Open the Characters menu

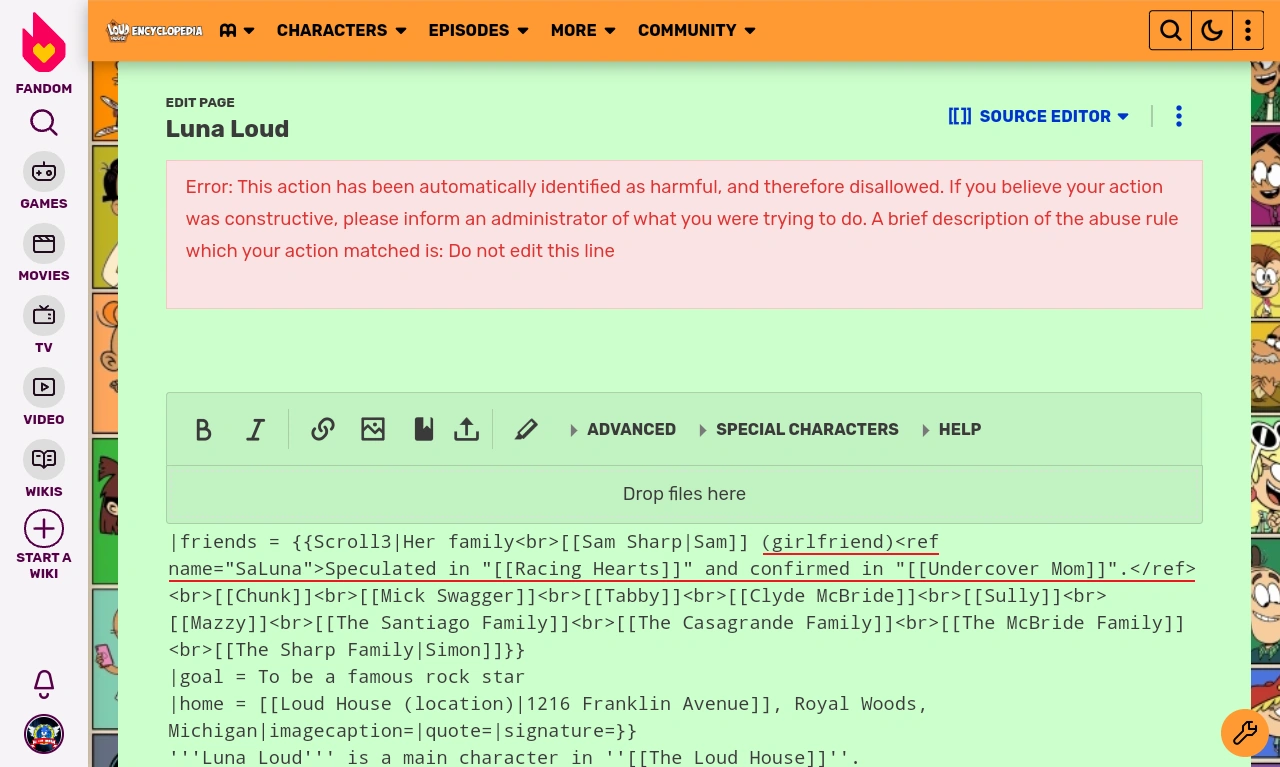pyautogui.click(x=332, y=30)
